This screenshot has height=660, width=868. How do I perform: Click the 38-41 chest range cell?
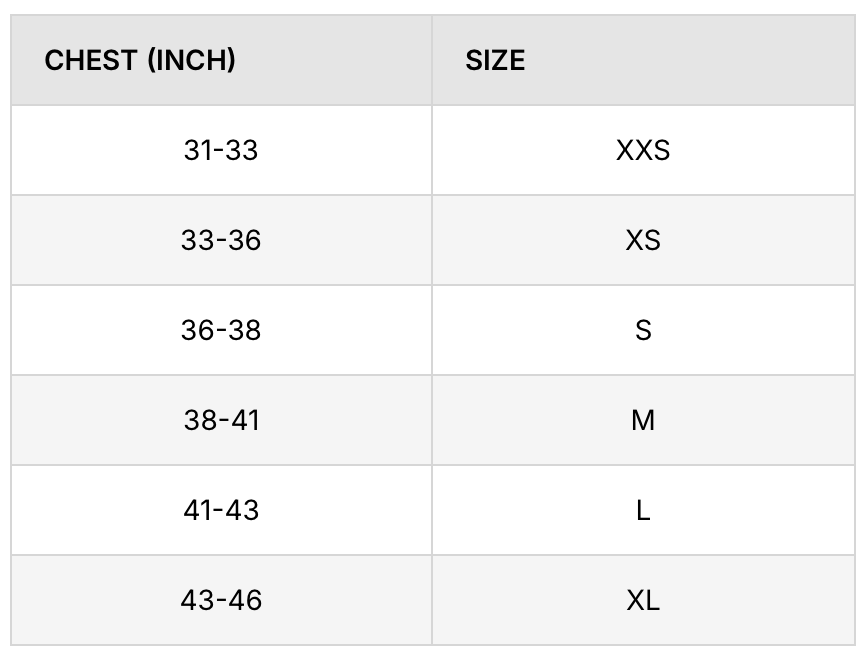pyautogui.click(x=221, y=420)
